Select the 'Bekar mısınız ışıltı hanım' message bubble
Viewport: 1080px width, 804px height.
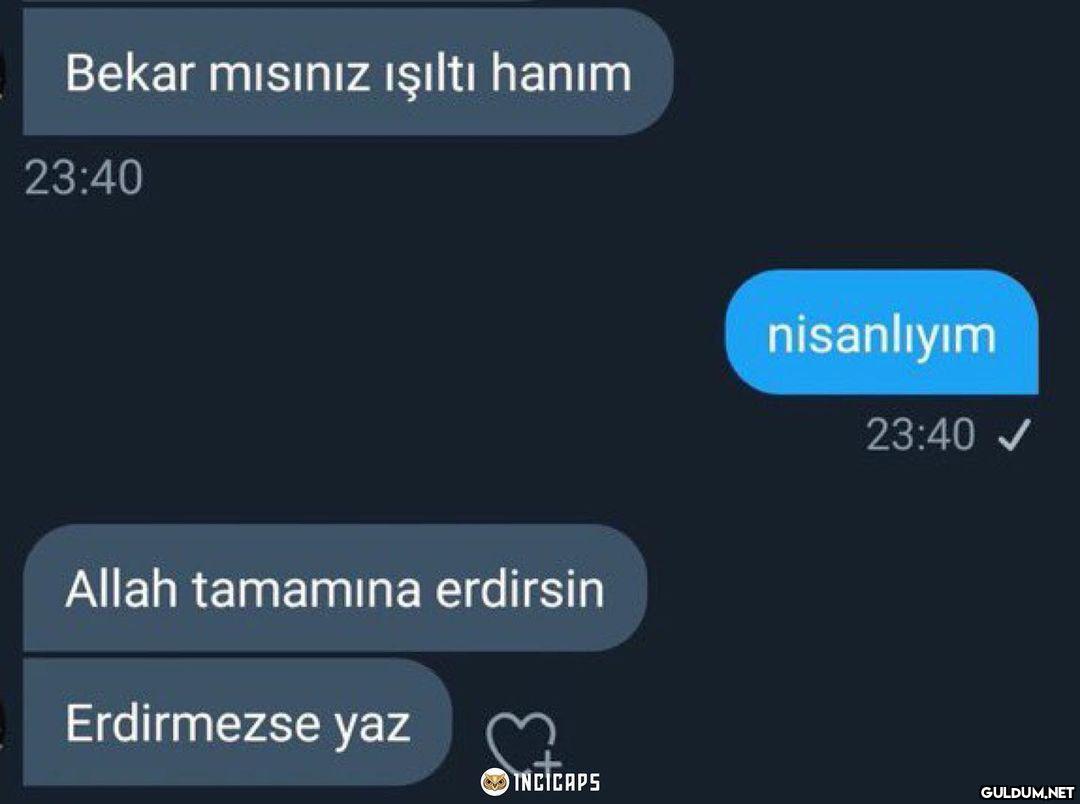click(348, 72)
